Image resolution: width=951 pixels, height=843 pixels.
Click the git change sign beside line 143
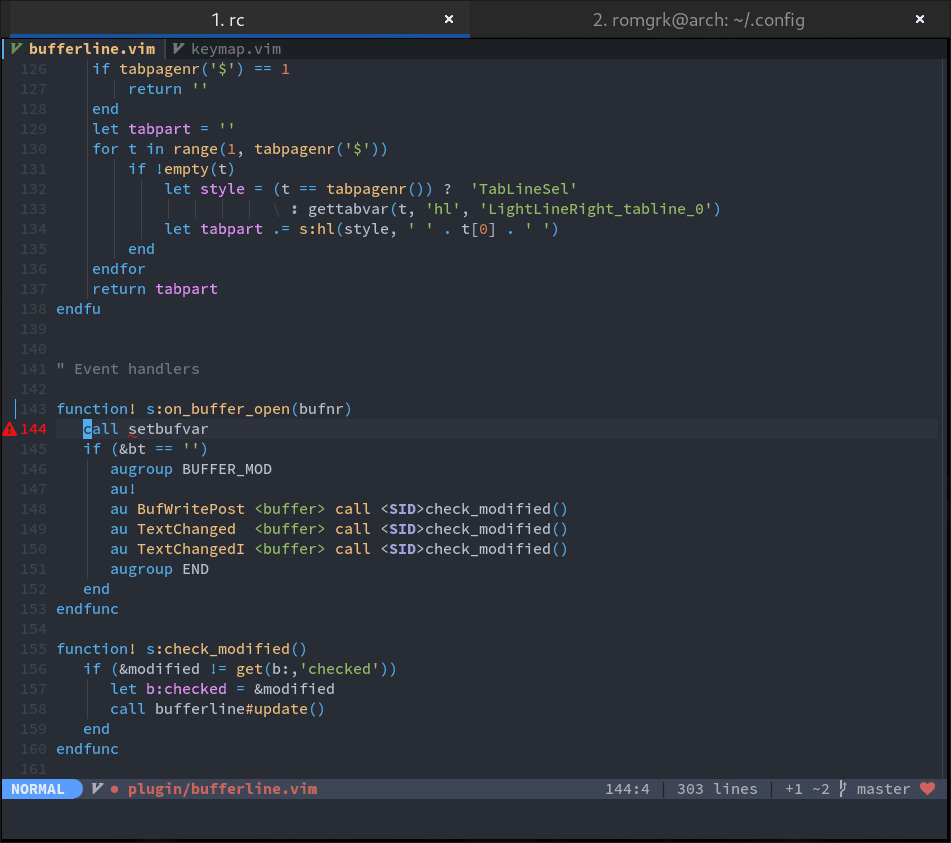pyautogui.click(x=16, y=409)
